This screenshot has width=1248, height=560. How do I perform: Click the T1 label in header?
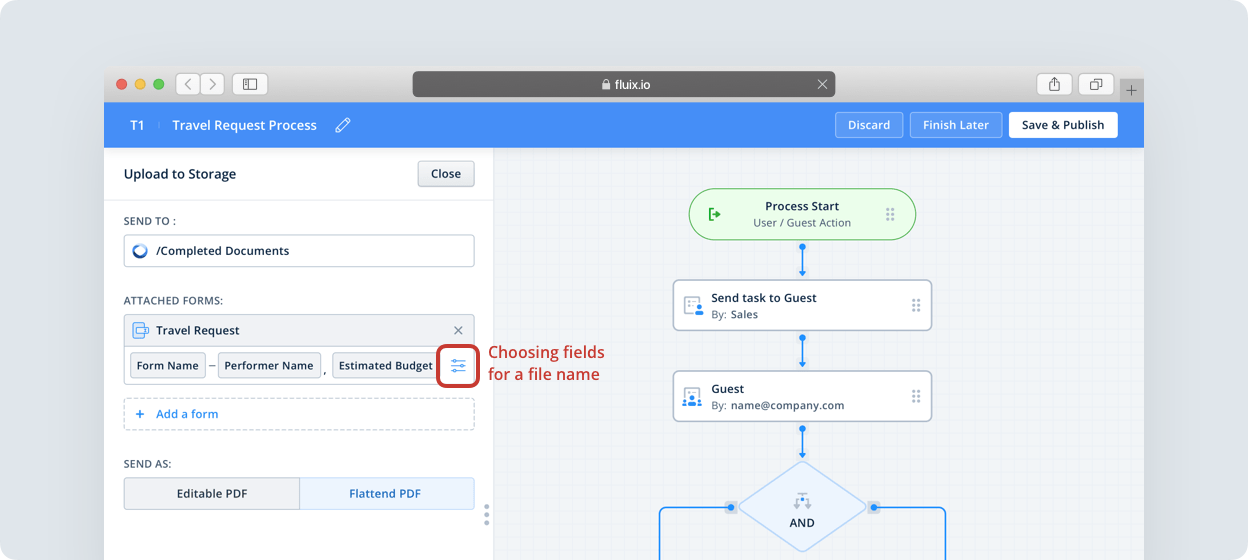[137, 125]
